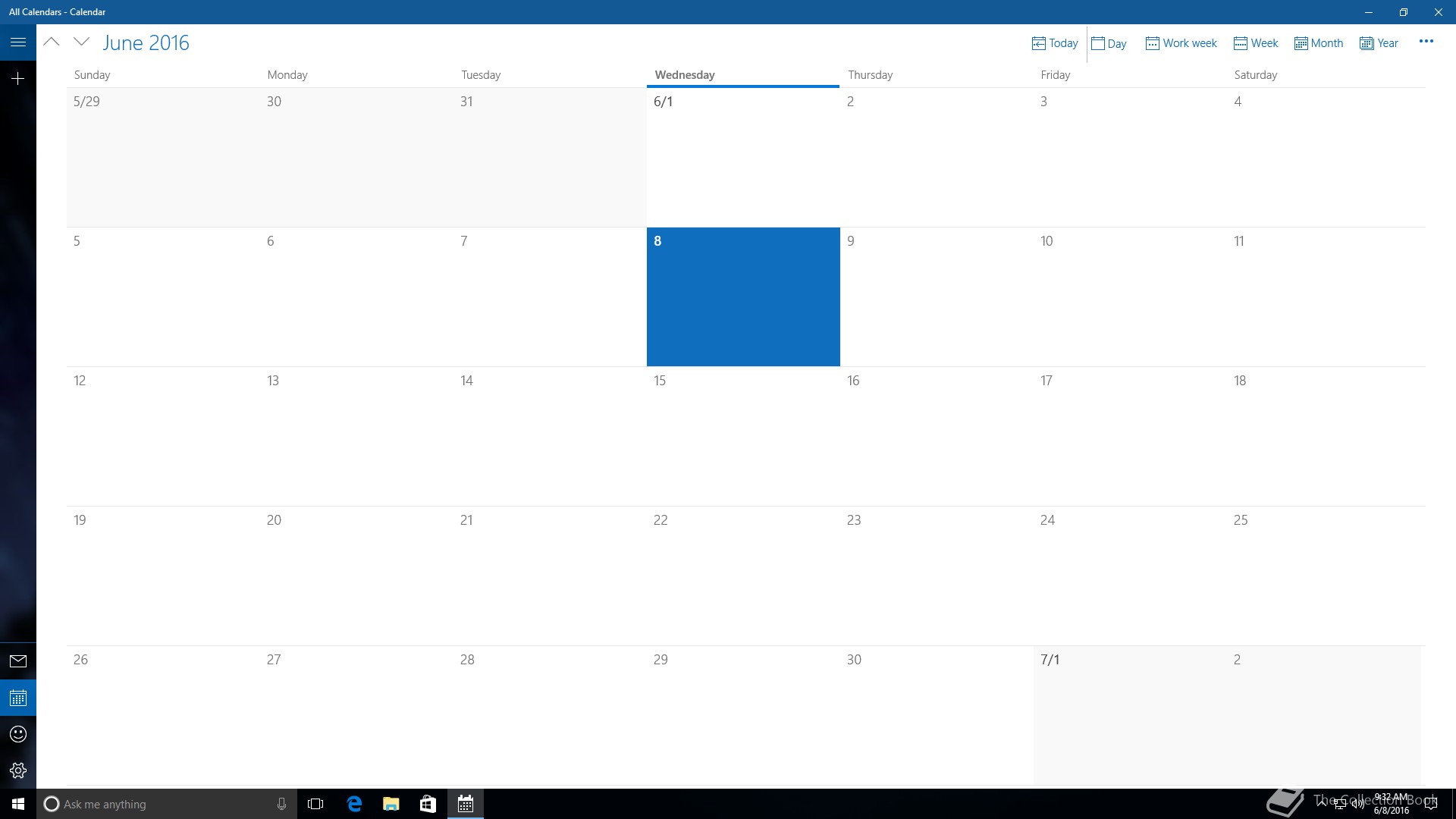Open the June 2016 month picker
The width and height of the screenshot is (1456, 819).
click(146, 42)
